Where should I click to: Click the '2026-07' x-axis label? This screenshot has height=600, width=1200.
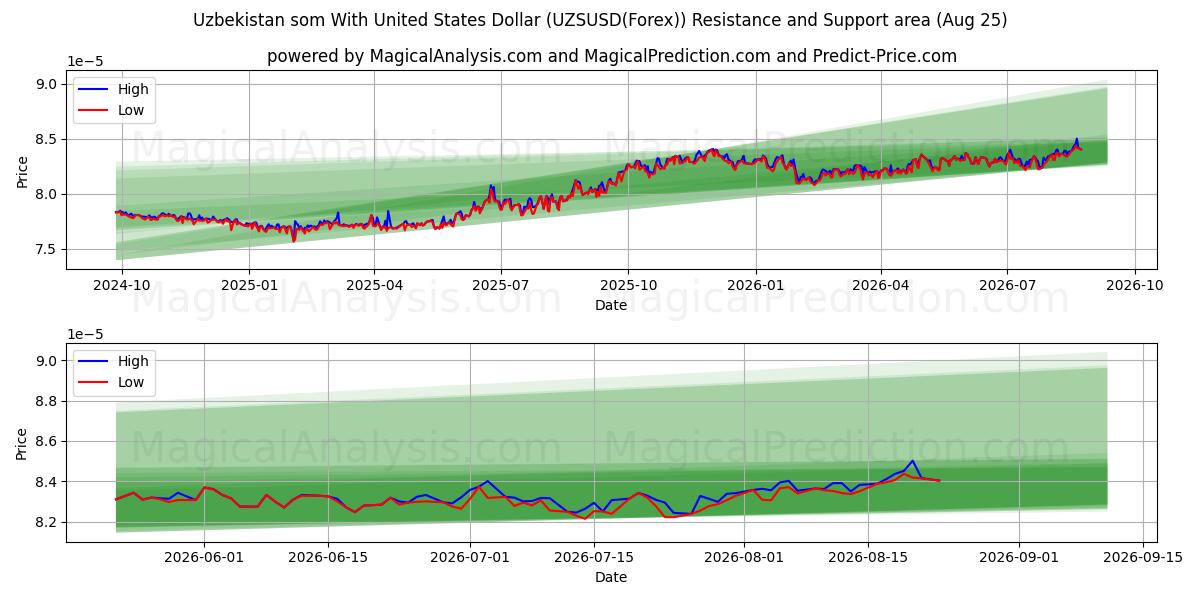(1006, 285)
